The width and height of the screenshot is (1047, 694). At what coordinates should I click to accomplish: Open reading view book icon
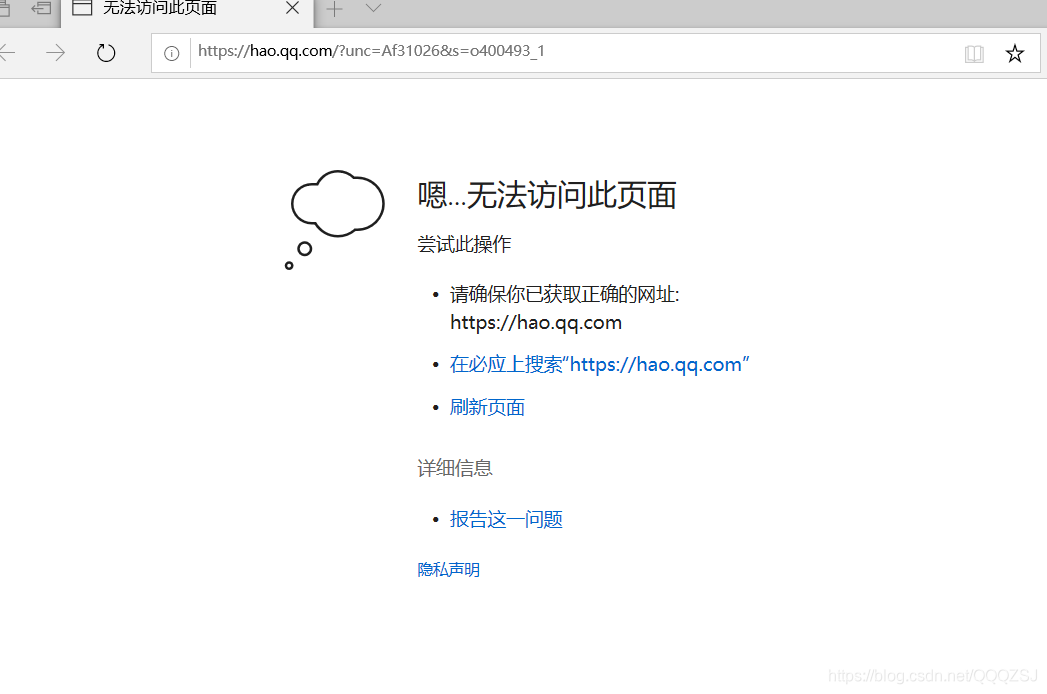pyautogui.click(x=974, y=53)
